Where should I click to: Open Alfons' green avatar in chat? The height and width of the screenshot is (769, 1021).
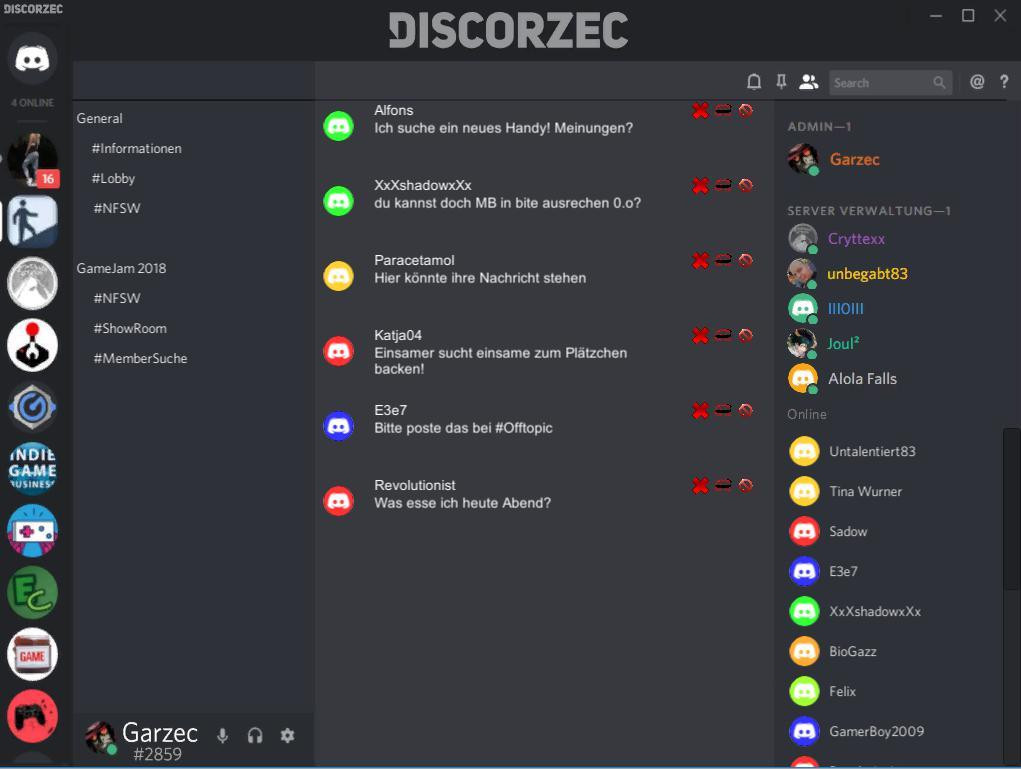(339, 126)
